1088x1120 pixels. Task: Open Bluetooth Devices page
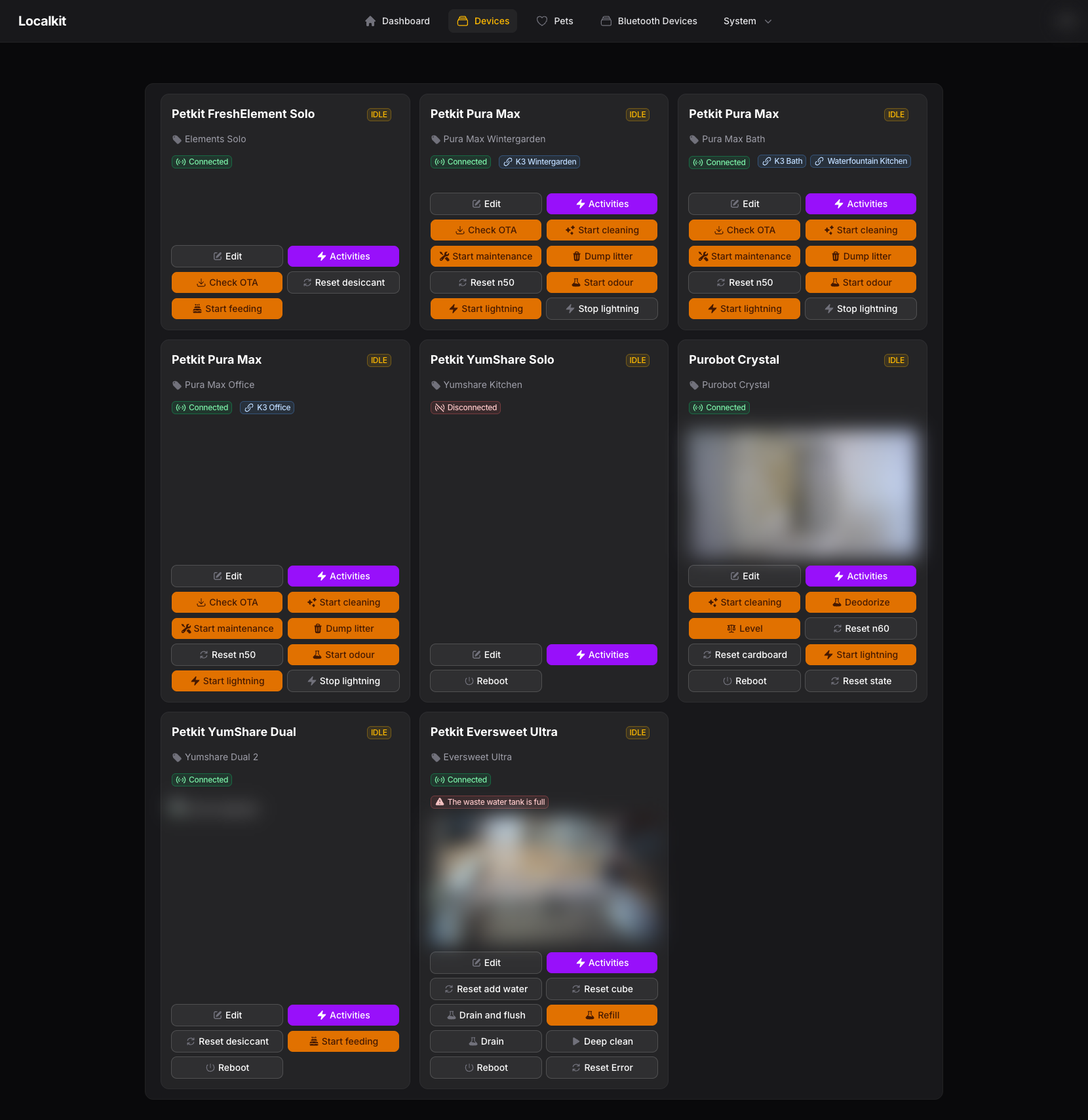[x=649, y=21]
